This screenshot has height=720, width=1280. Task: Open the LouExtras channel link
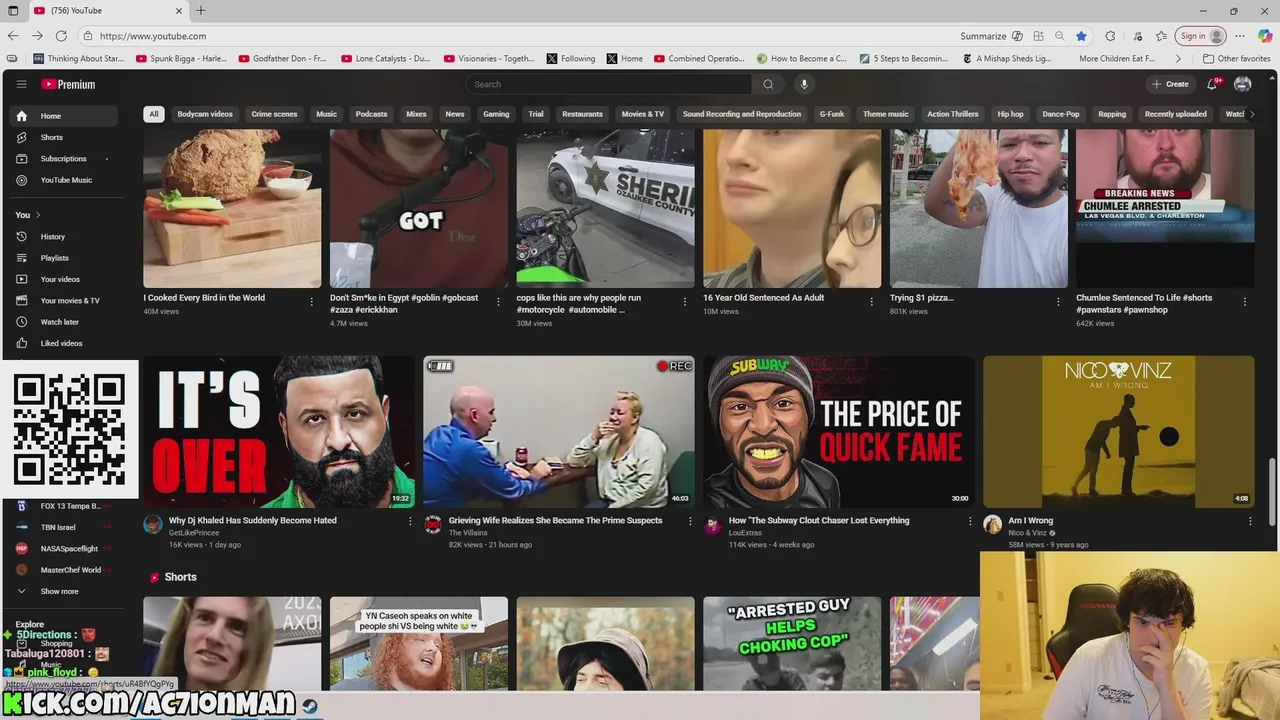tap(745, 533)
